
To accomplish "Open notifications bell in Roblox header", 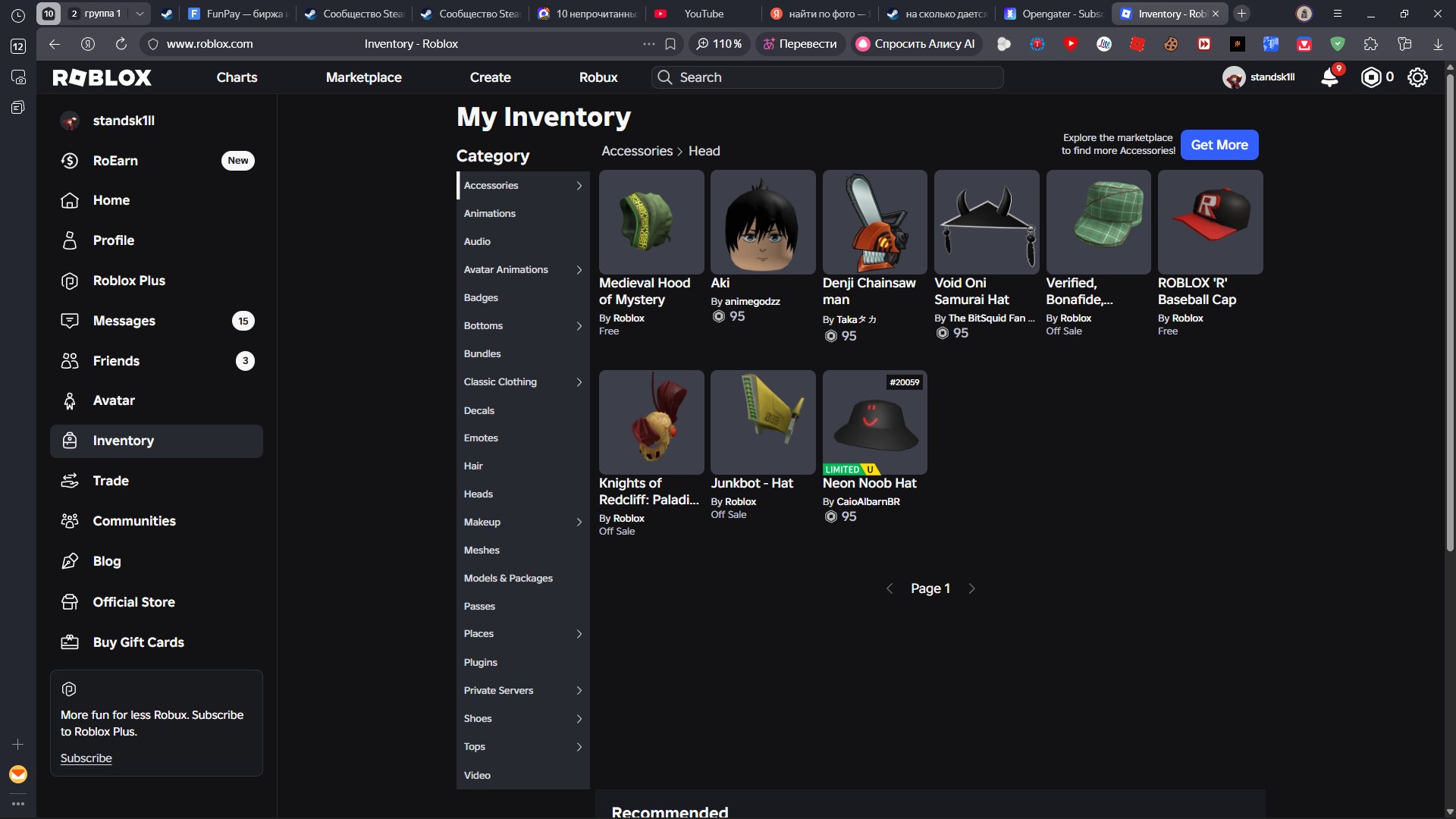I will [1329, 77].
